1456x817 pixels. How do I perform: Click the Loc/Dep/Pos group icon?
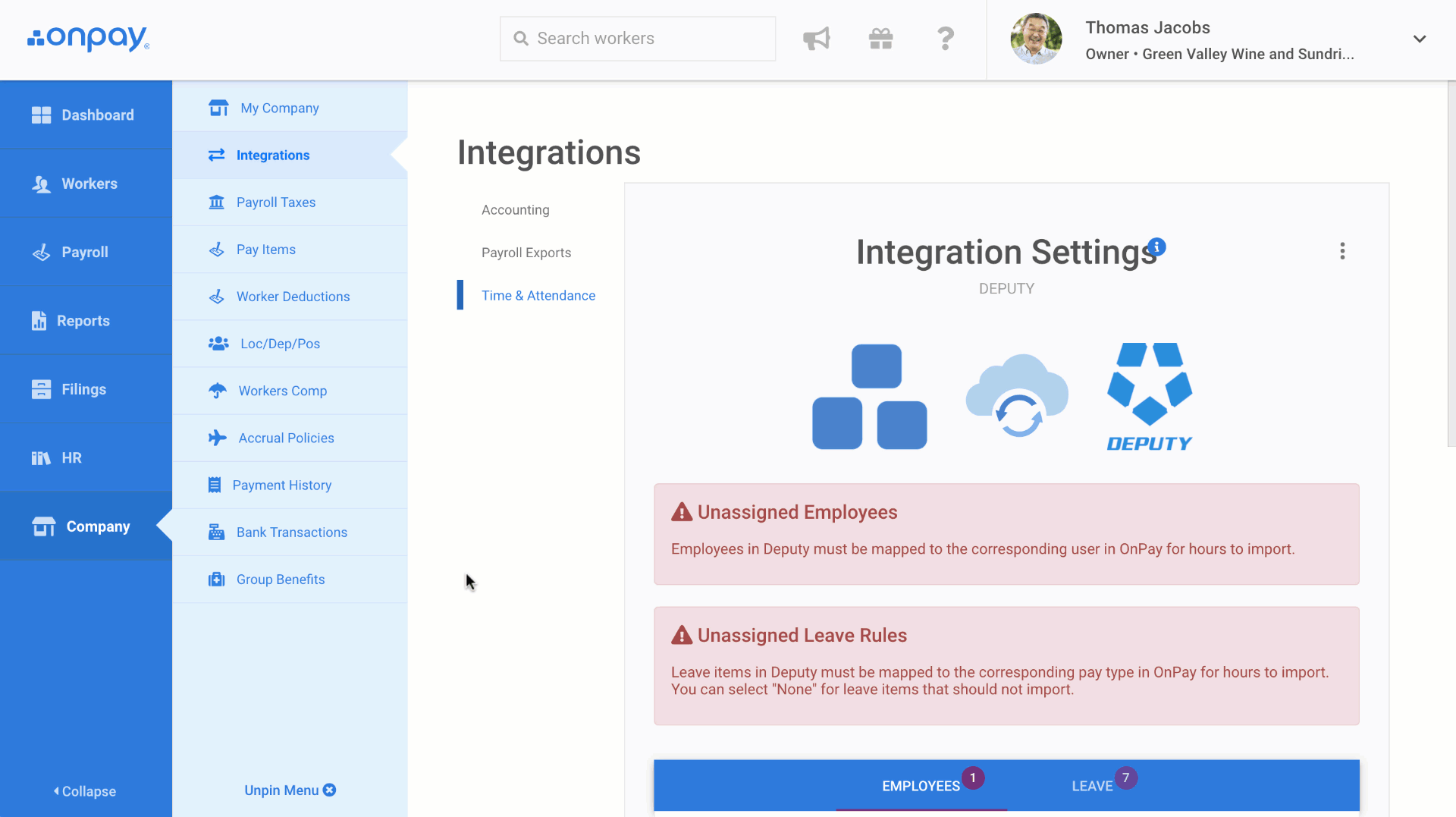click(218, 344)
